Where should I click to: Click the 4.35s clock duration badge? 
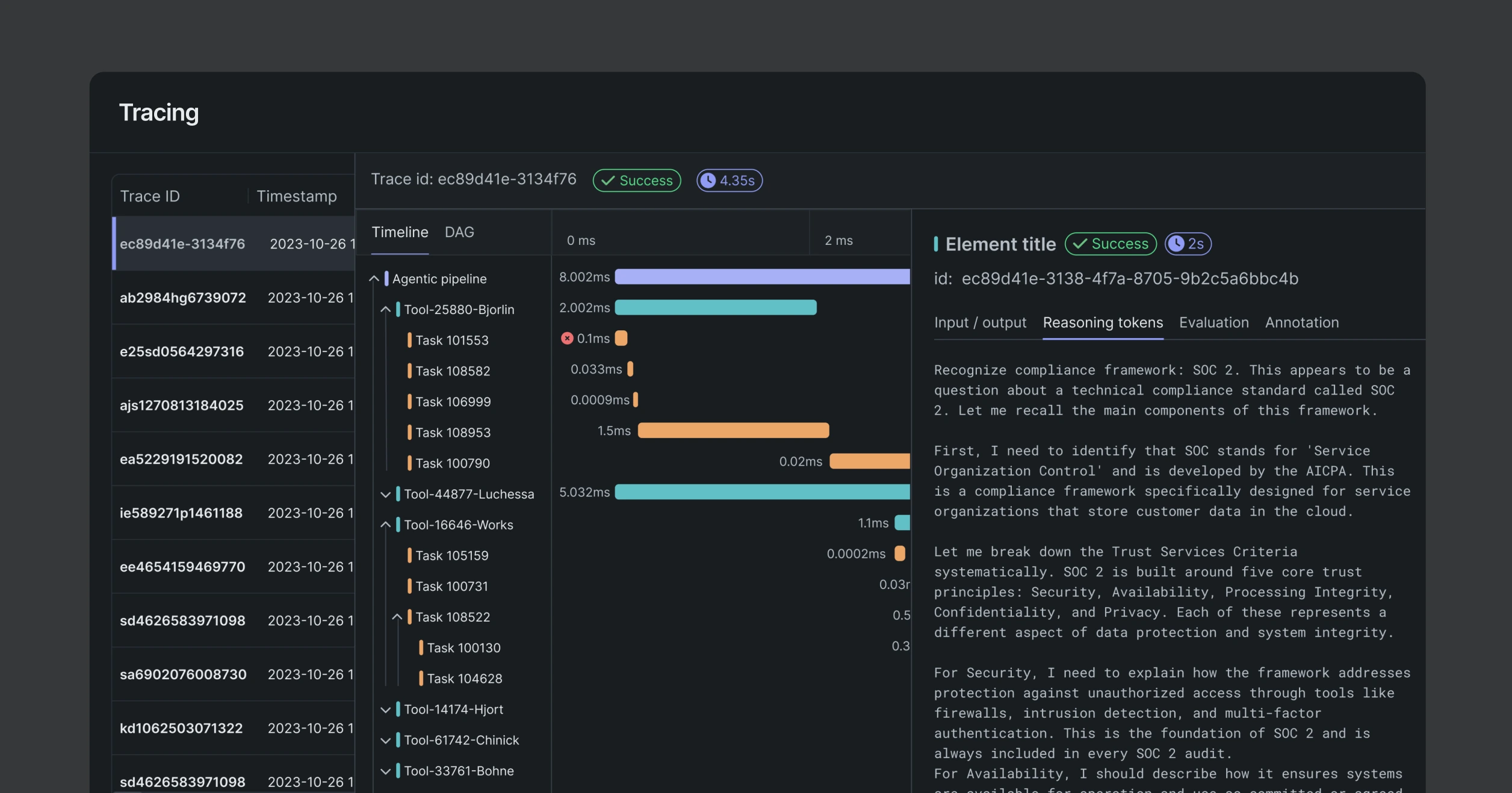pyautogui.click(x=729, y=181)
